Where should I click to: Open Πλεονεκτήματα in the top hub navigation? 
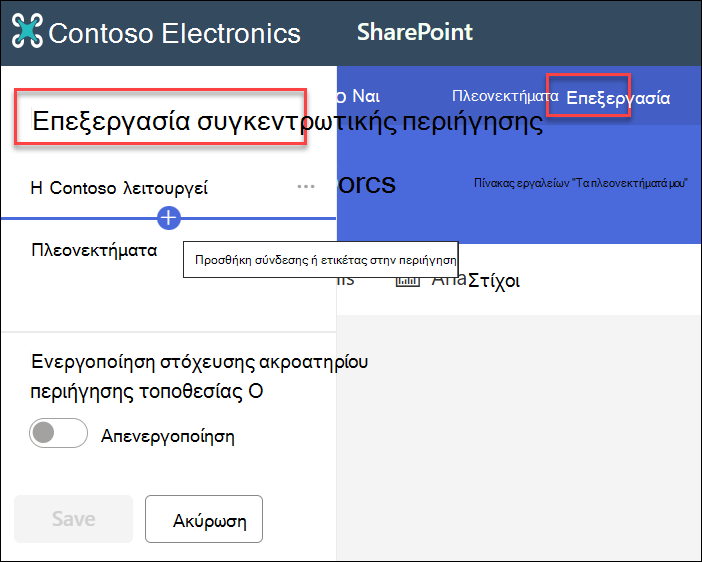pyautogui.click(x=505, y=96)
